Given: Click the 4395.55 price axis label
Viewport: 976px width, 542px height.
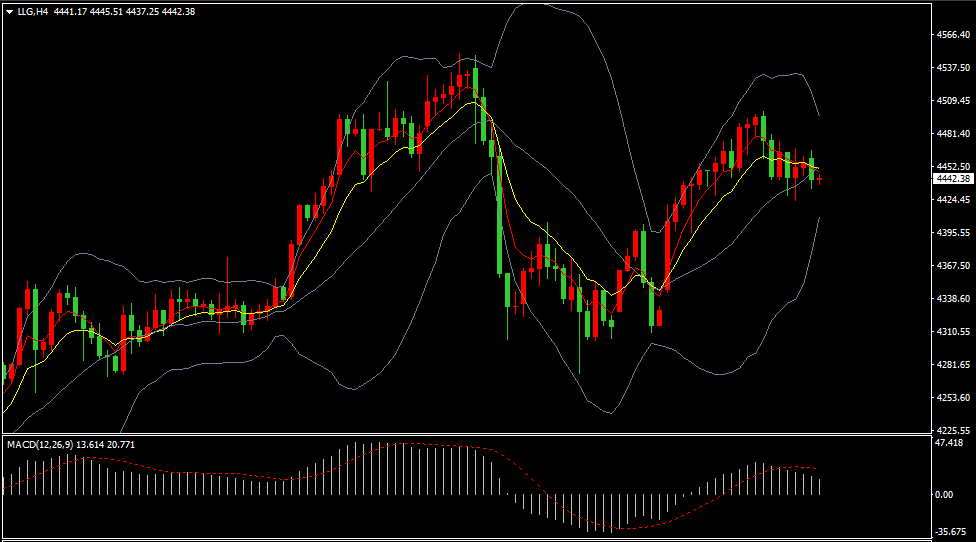Looking at the screenshot, I should (951, 233).
